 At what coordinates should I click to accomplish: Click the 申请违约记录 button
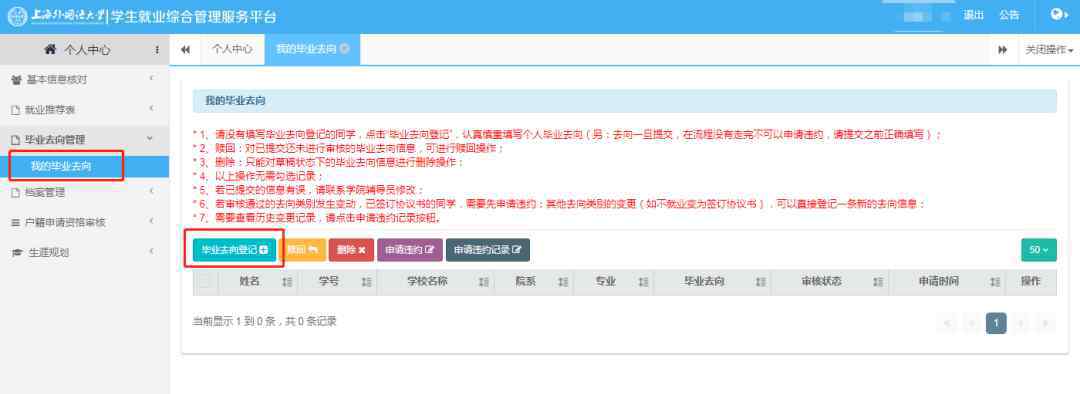(488, 250)
